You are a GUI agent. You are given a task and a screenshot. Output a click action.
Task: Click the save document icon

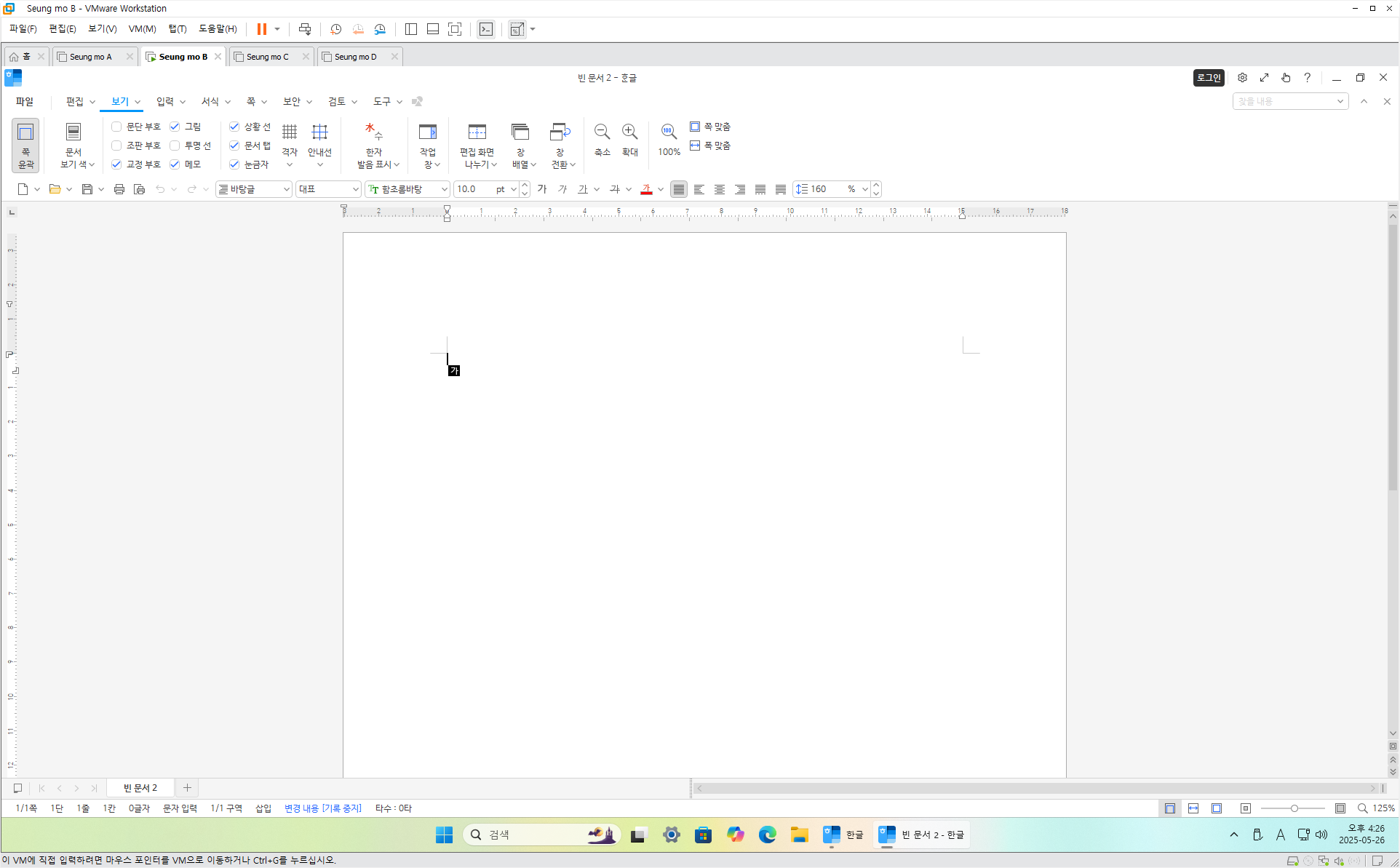[x=87, y=189]
